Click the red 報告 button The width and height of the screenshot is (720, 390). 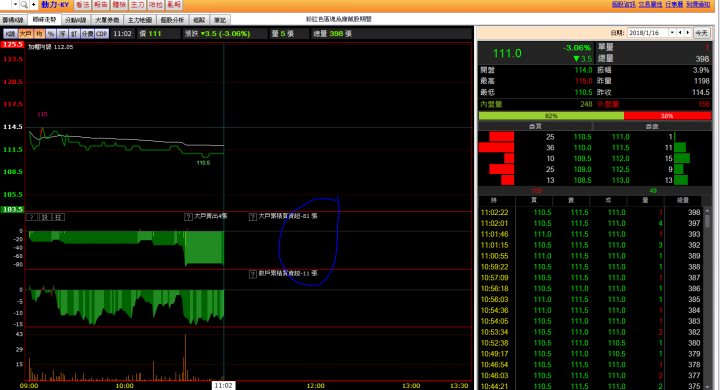pyautogui.click(x=101, y=5)
